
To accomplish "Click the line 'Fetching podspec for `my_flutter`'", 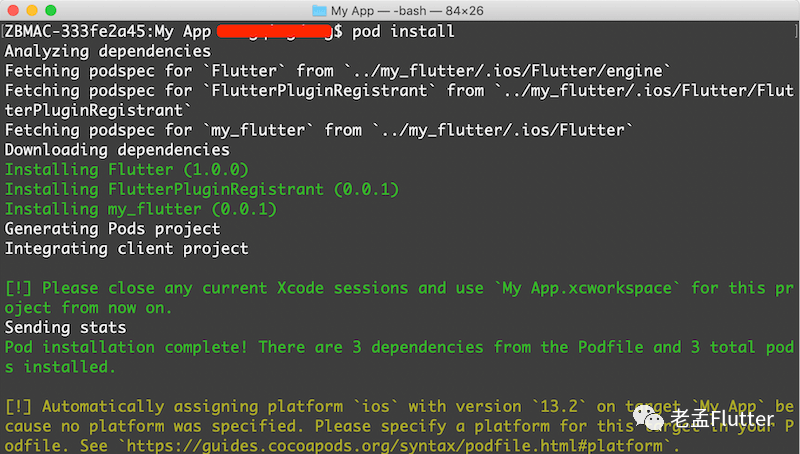I will coord(319,130).
